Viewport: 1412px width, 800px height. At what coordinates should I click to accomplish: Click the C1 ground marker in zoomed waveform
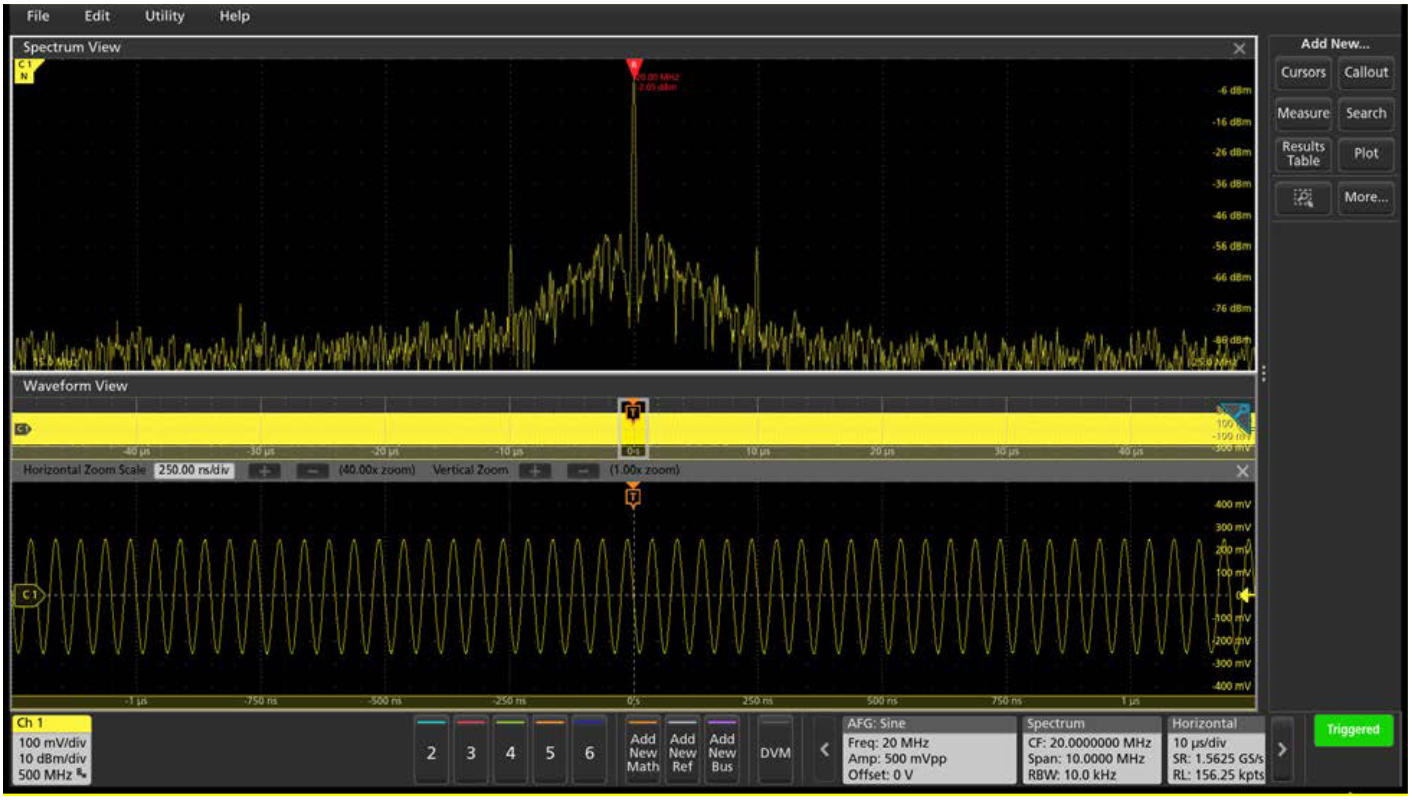tap(28, 595)
